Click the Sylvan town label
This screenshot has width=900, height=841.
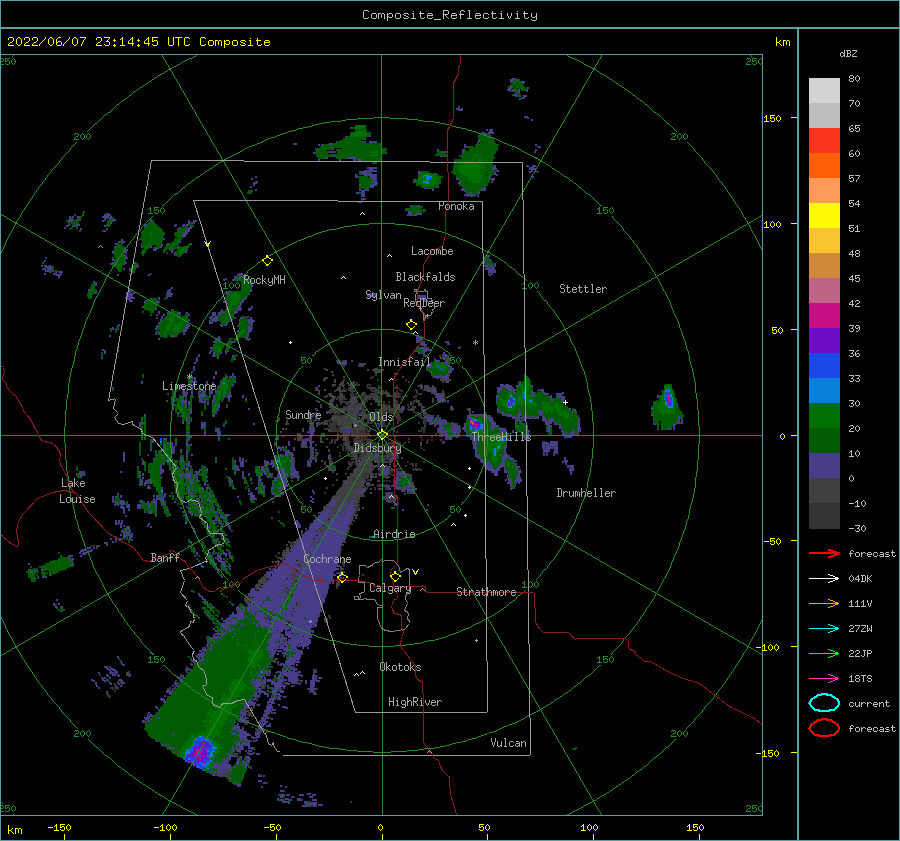click(383, 295)
